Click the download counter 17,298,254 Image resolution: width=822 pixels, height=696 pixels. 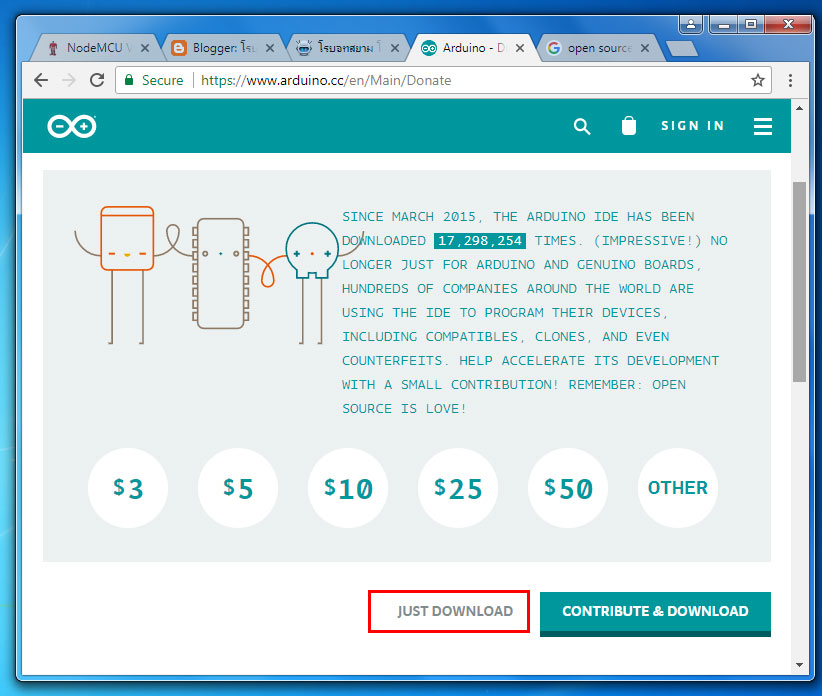point(480,241)
